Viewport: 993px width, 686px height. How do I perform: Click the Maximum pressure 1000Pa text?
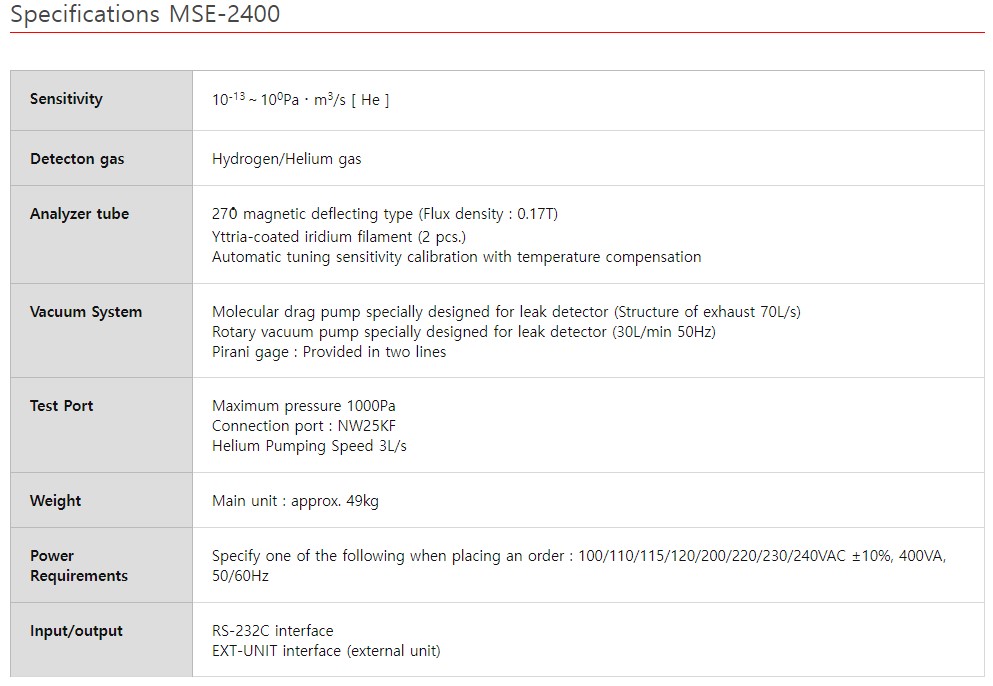coord(303,406)
